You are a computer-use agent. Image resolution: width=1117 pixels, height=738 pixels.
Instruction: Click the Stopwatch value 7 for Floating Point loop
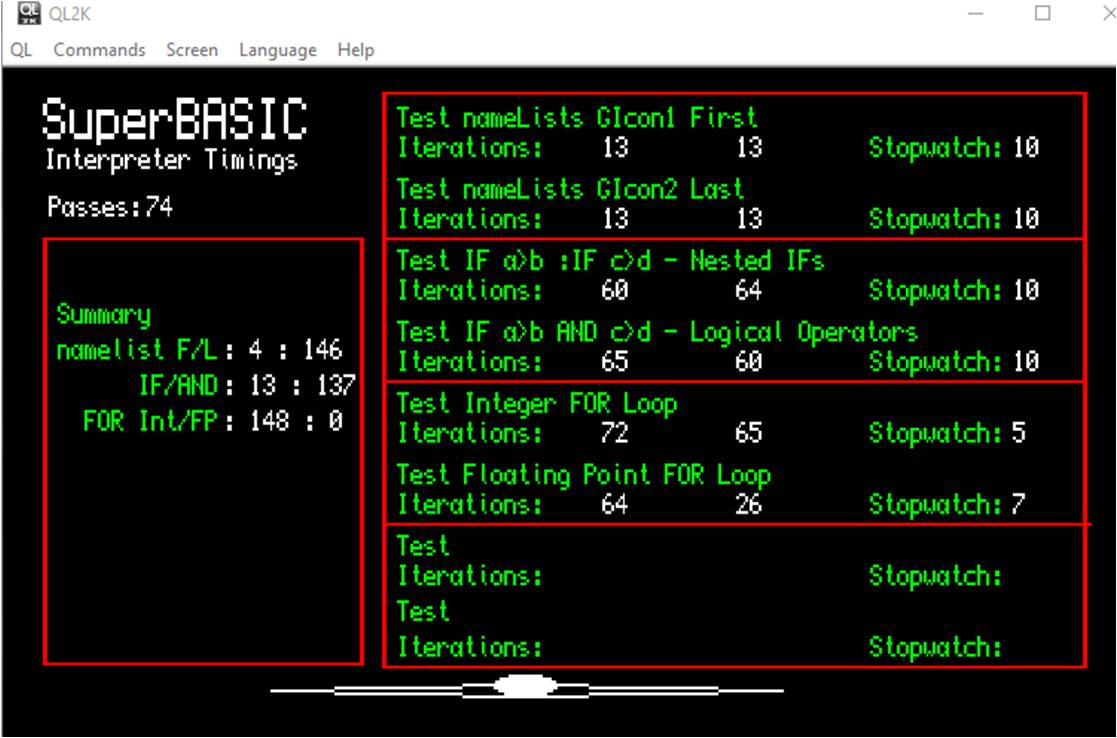[x=1019, y=504]
